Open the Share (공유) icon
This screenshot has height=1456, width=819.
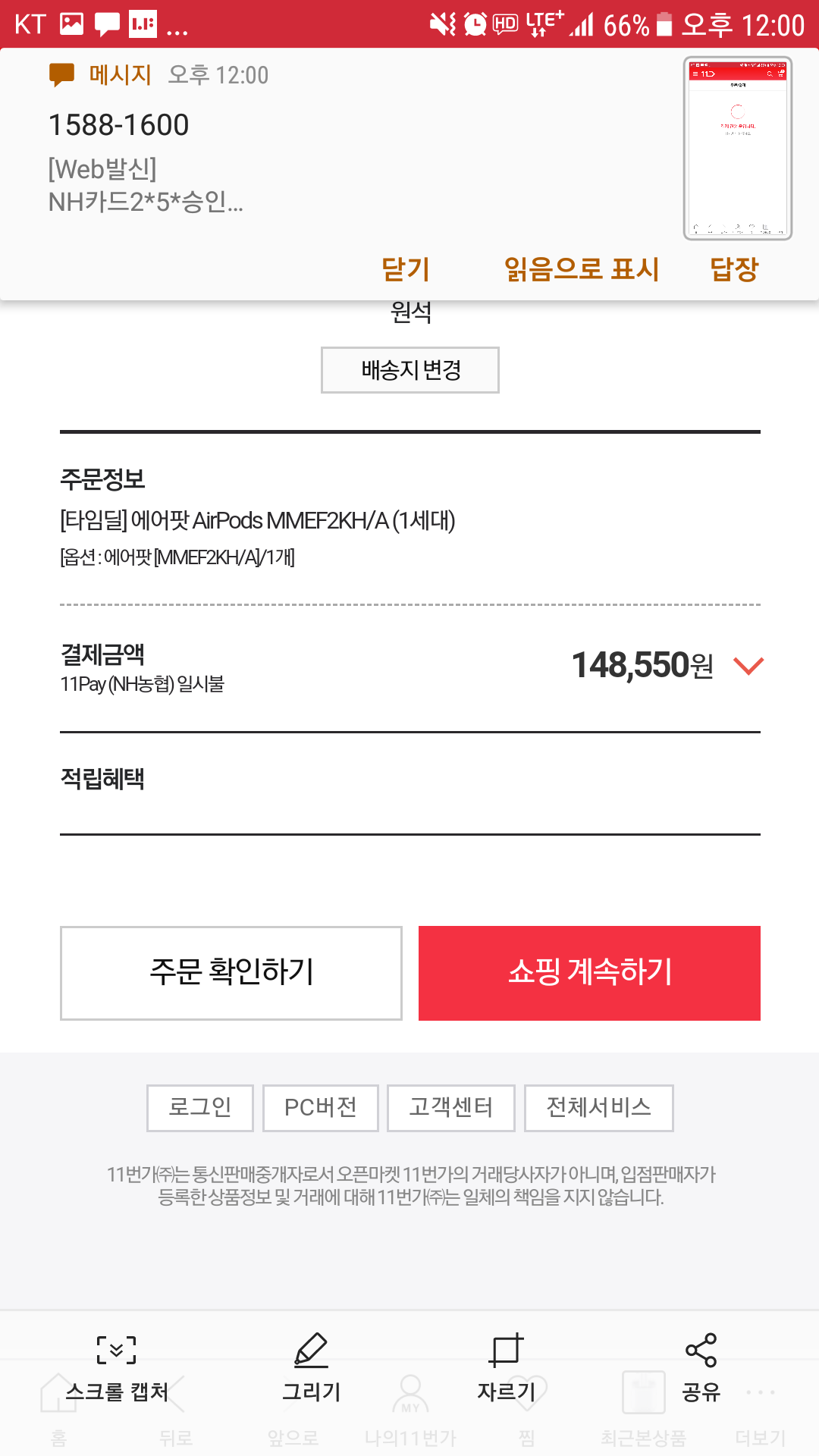(x=701, y=1351)
